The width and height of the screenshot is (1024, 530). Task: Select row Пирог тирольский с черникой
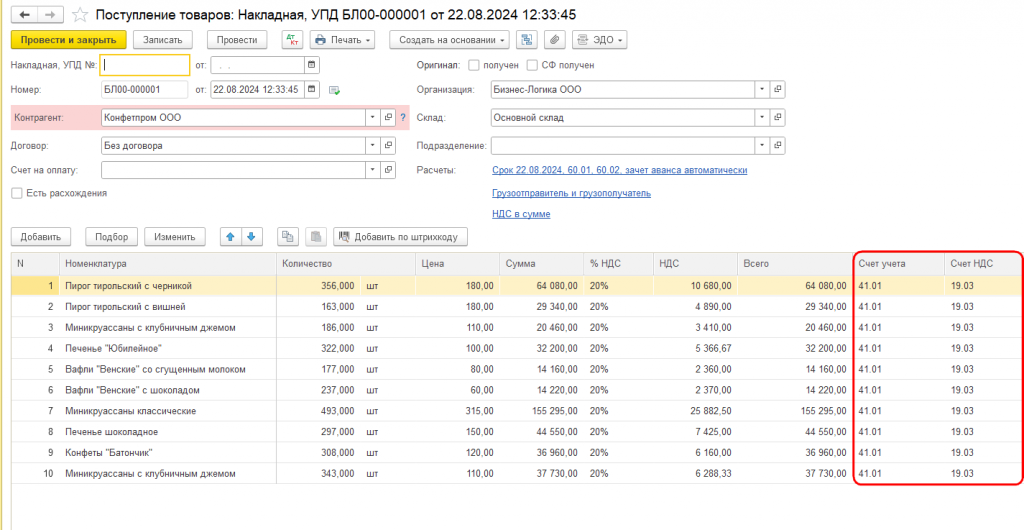click(517, 285)
